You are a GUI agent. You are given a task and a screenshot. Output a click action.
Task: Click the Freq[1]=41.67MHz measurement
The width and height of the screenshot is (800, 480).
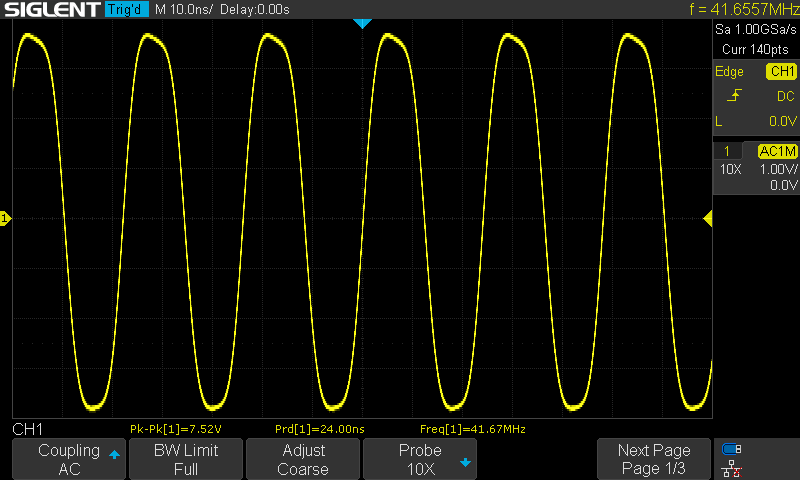pyautogui.click(x=472, y=429)
